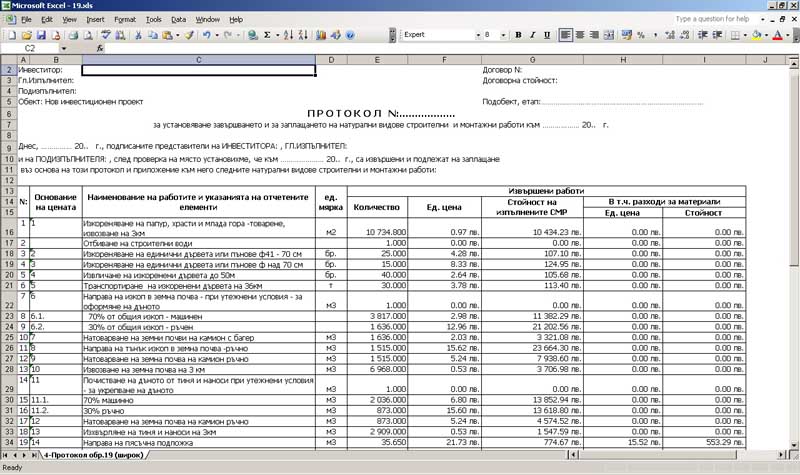Decrease cell indent

coord(703,35)
